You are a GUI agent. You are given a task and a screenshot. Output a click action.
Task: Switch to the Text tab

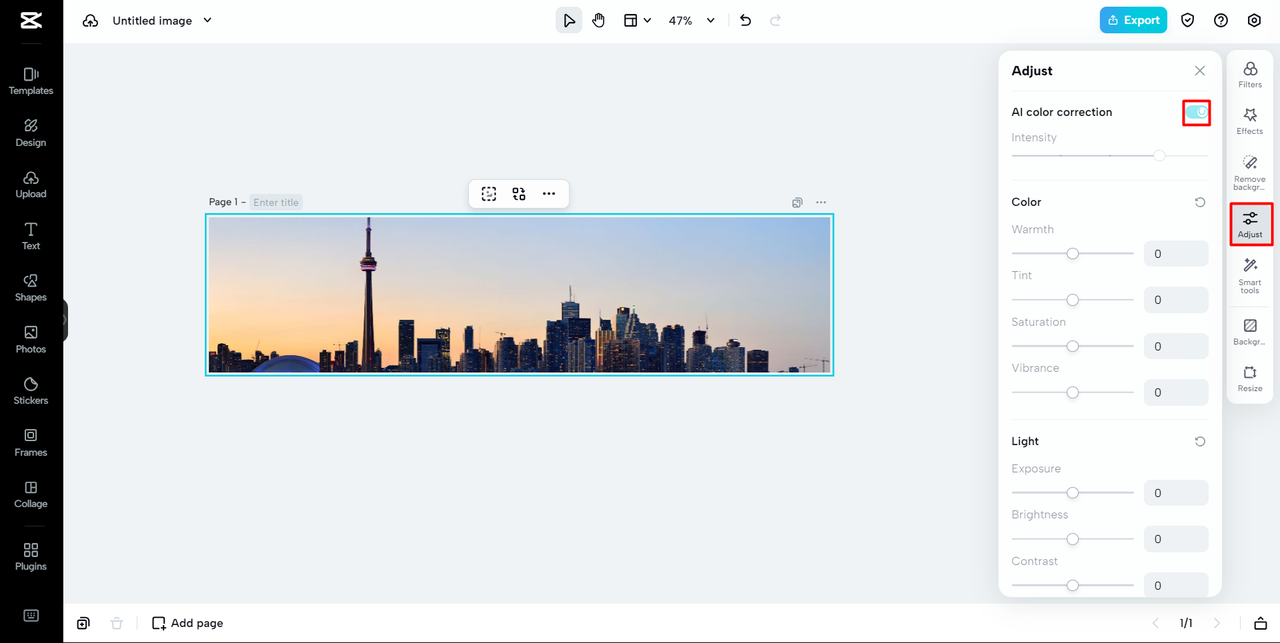[x=31, y=235]
